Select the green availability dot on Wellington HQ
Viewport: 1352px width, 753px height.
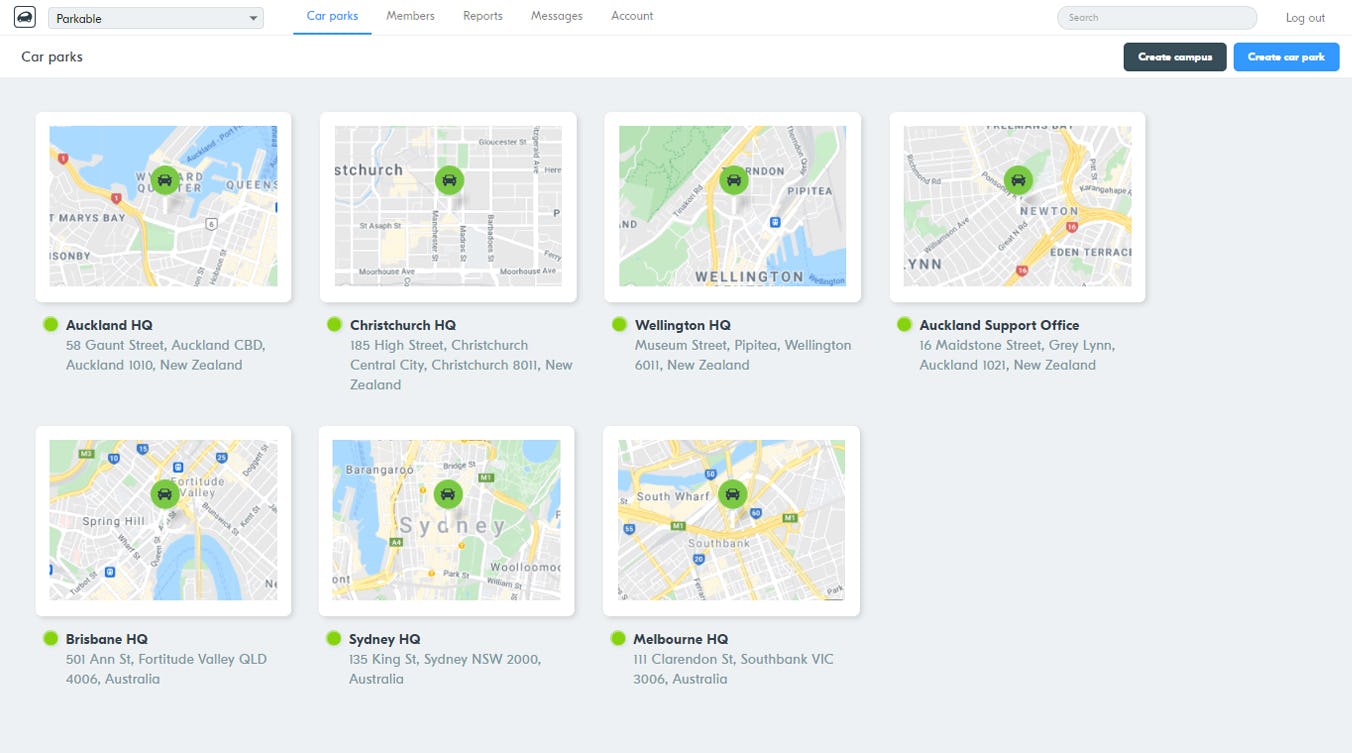[619, 324]
